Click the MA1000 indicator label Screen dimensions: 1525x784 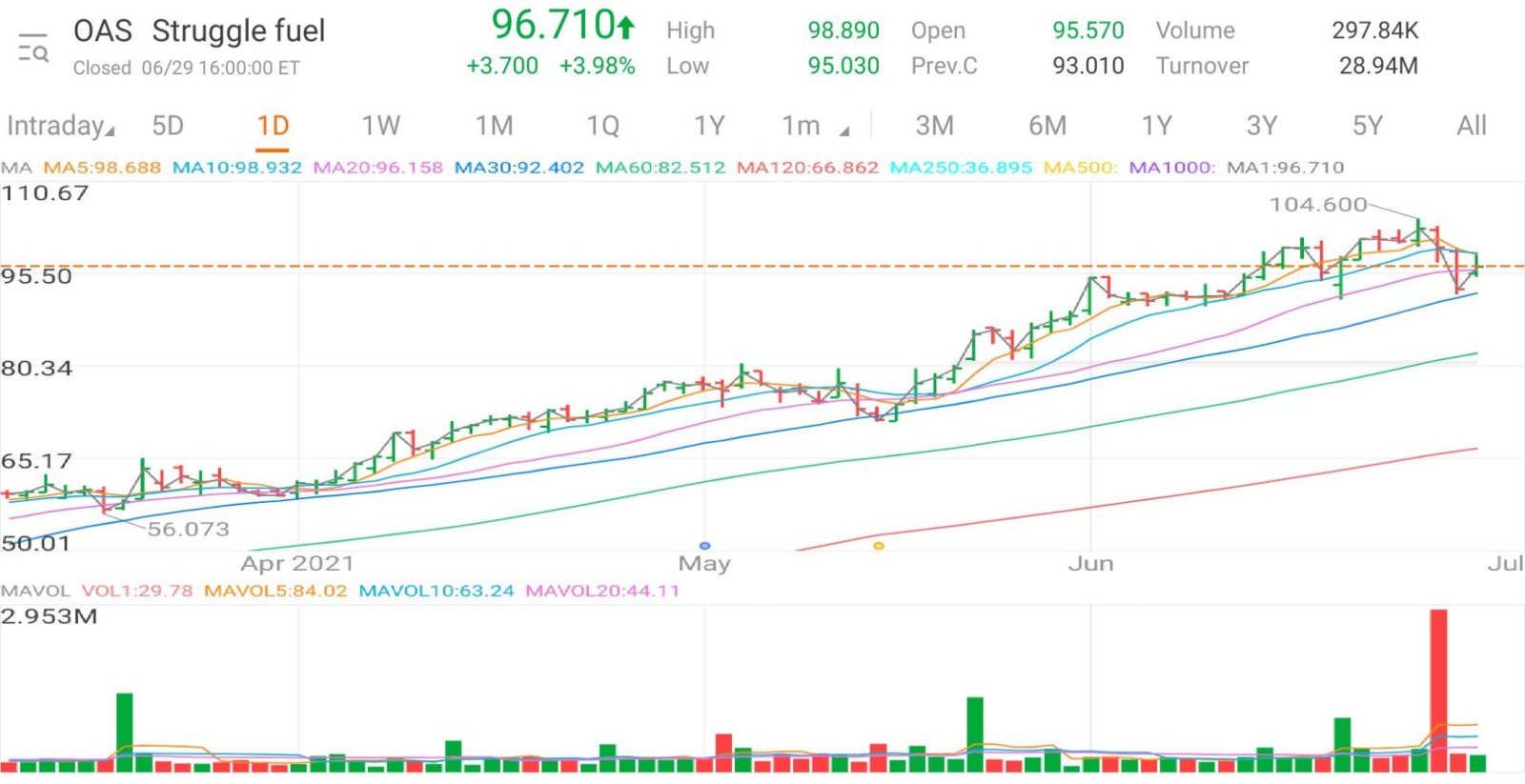click(x=1172, y=168)
